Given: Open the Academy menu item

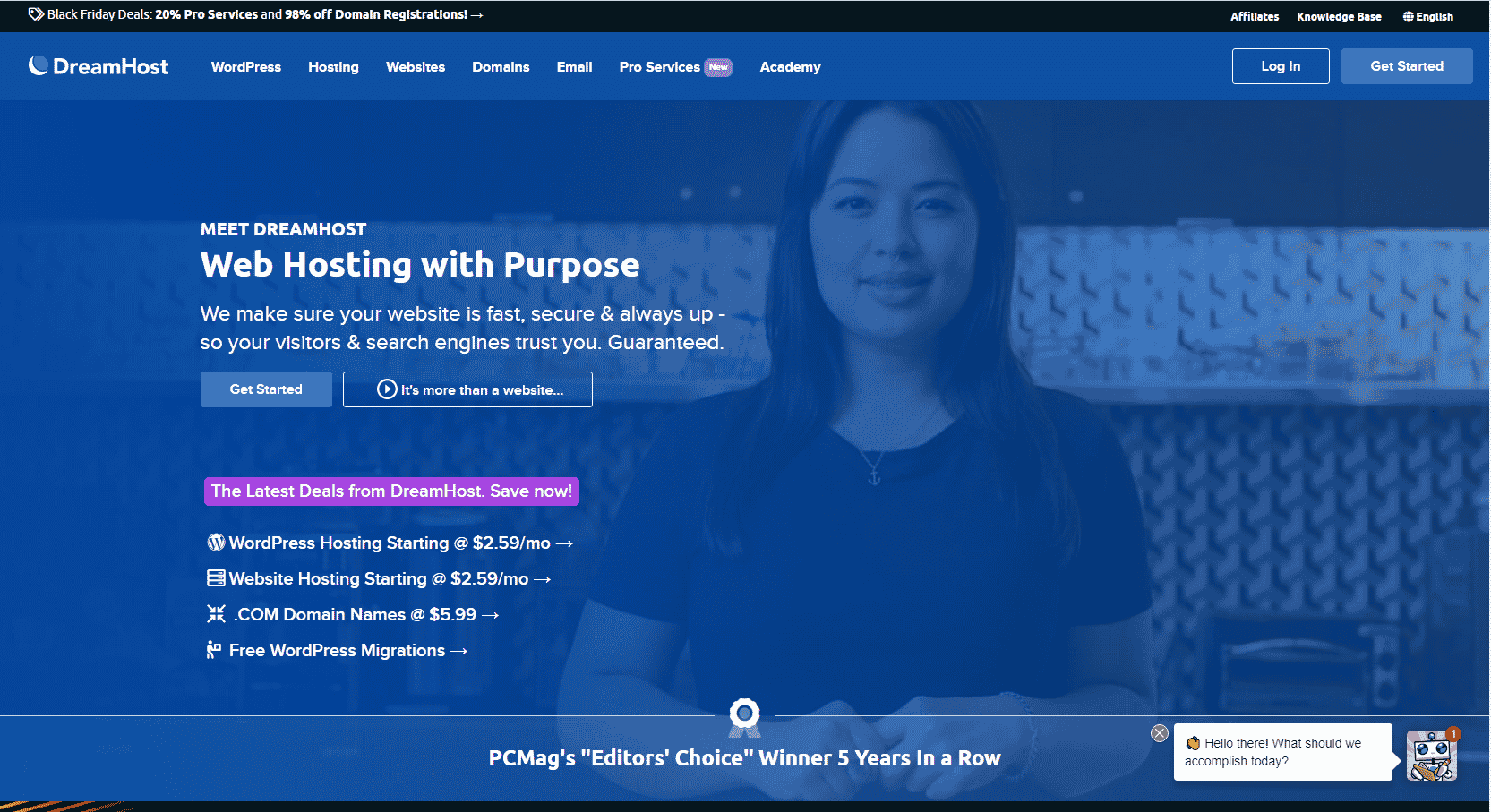Looking at the screenshot, I should [x=790, y=67].
